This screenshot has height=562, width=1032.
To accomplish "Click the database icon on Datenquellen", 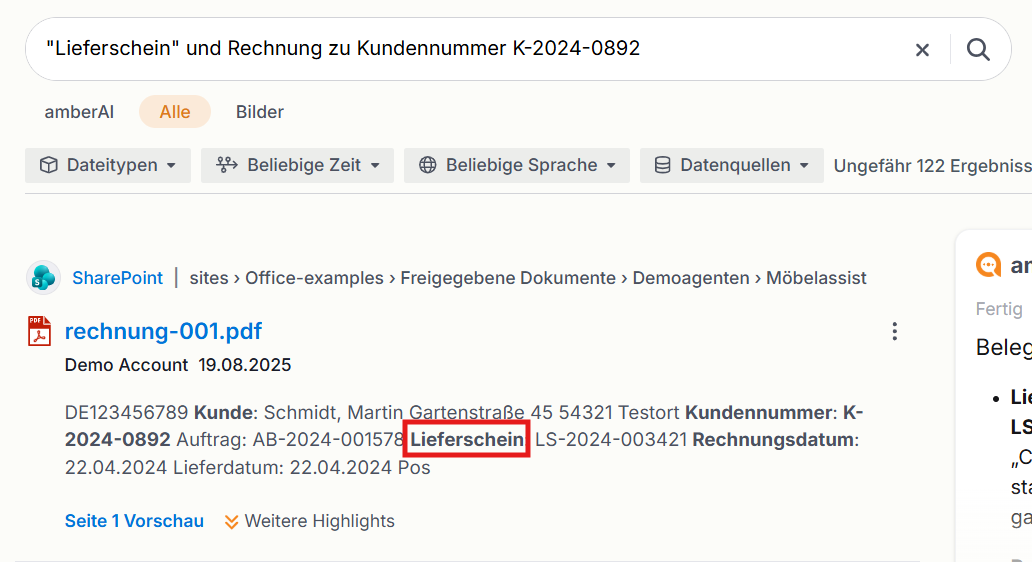I will tap(663, 165).
